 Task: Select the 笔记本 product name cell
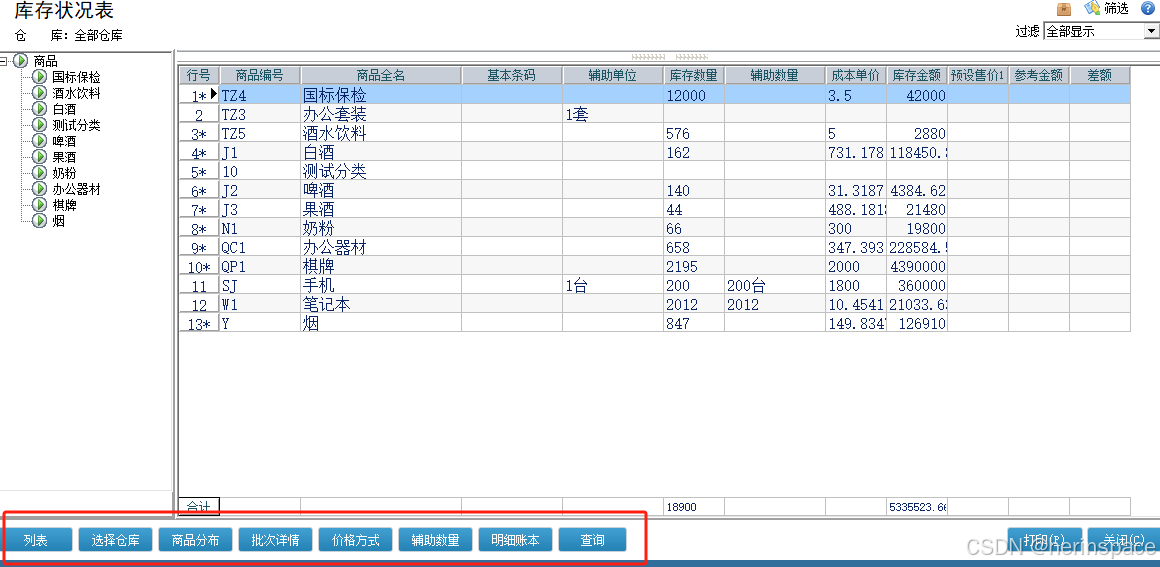coord(381,304)
